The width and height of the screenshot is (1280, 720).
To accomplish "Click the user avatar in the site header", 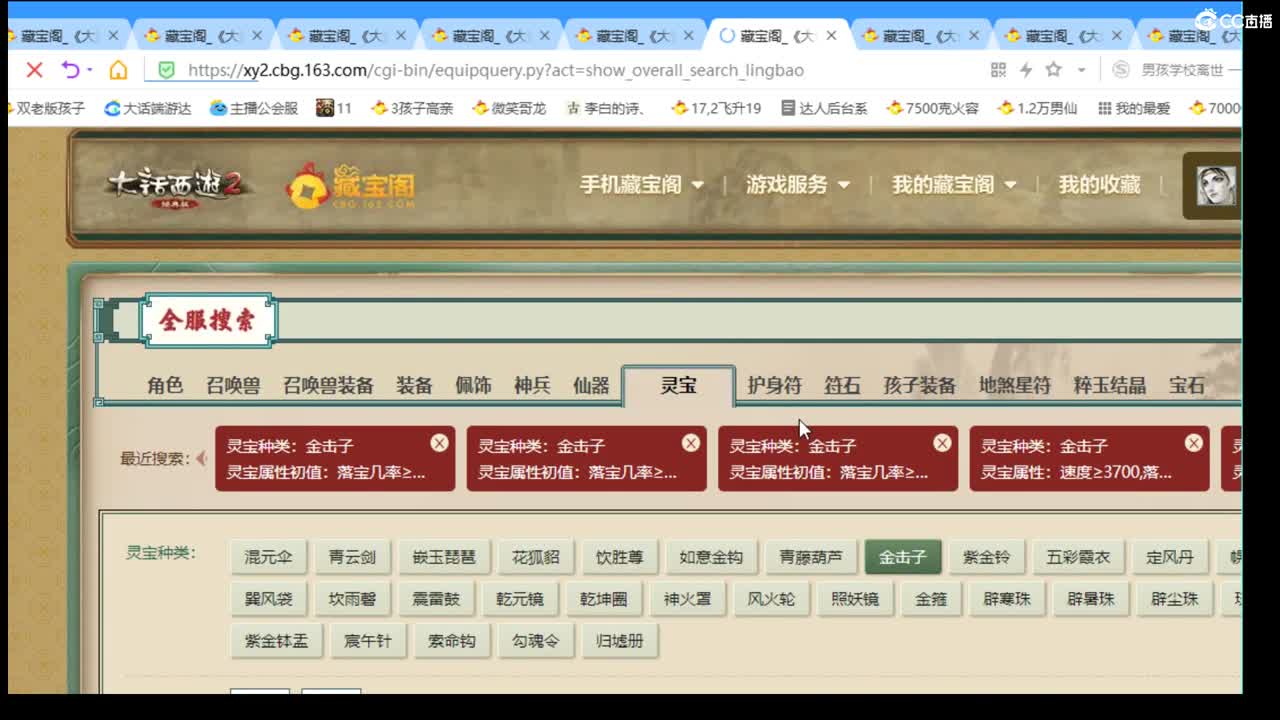I will [x=1215, y=186].
